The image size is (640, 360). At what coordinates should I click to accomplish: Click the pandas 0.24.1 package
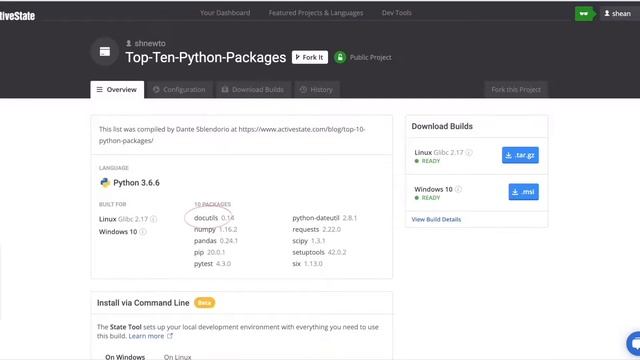pyautogui.click(x=216, y=241)
